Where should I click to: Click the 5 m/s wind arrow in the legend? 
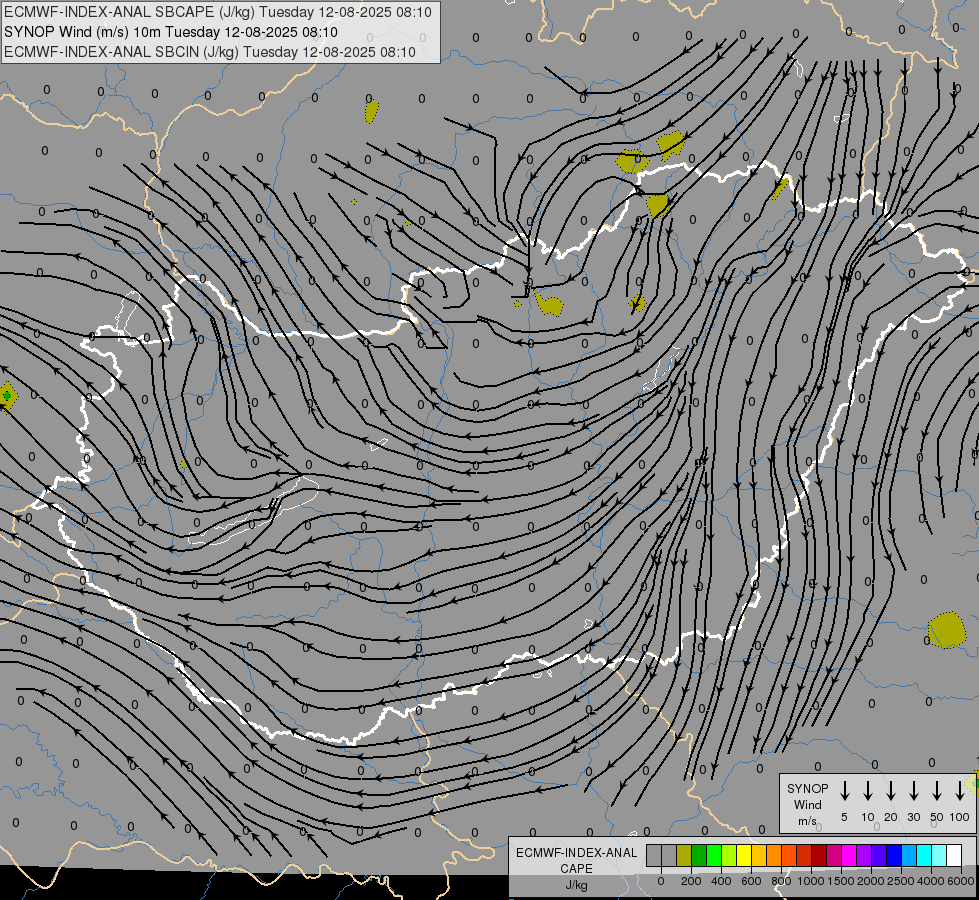[845, 791]
